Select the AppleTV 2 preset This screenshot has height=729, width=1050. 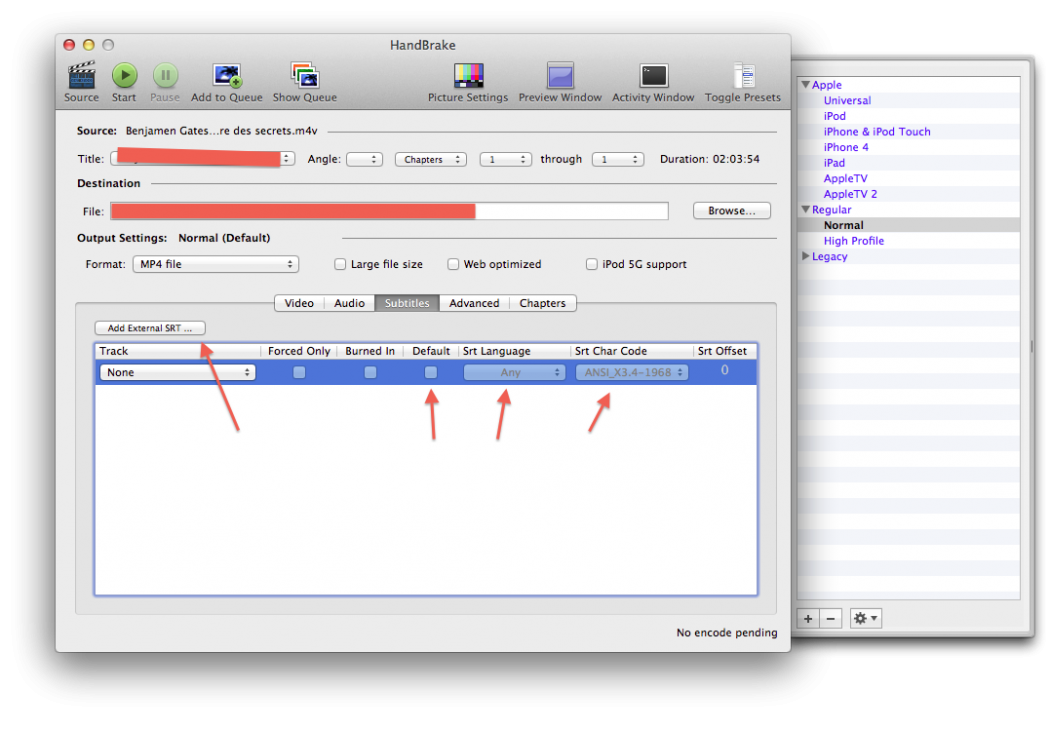pos(850,194)
